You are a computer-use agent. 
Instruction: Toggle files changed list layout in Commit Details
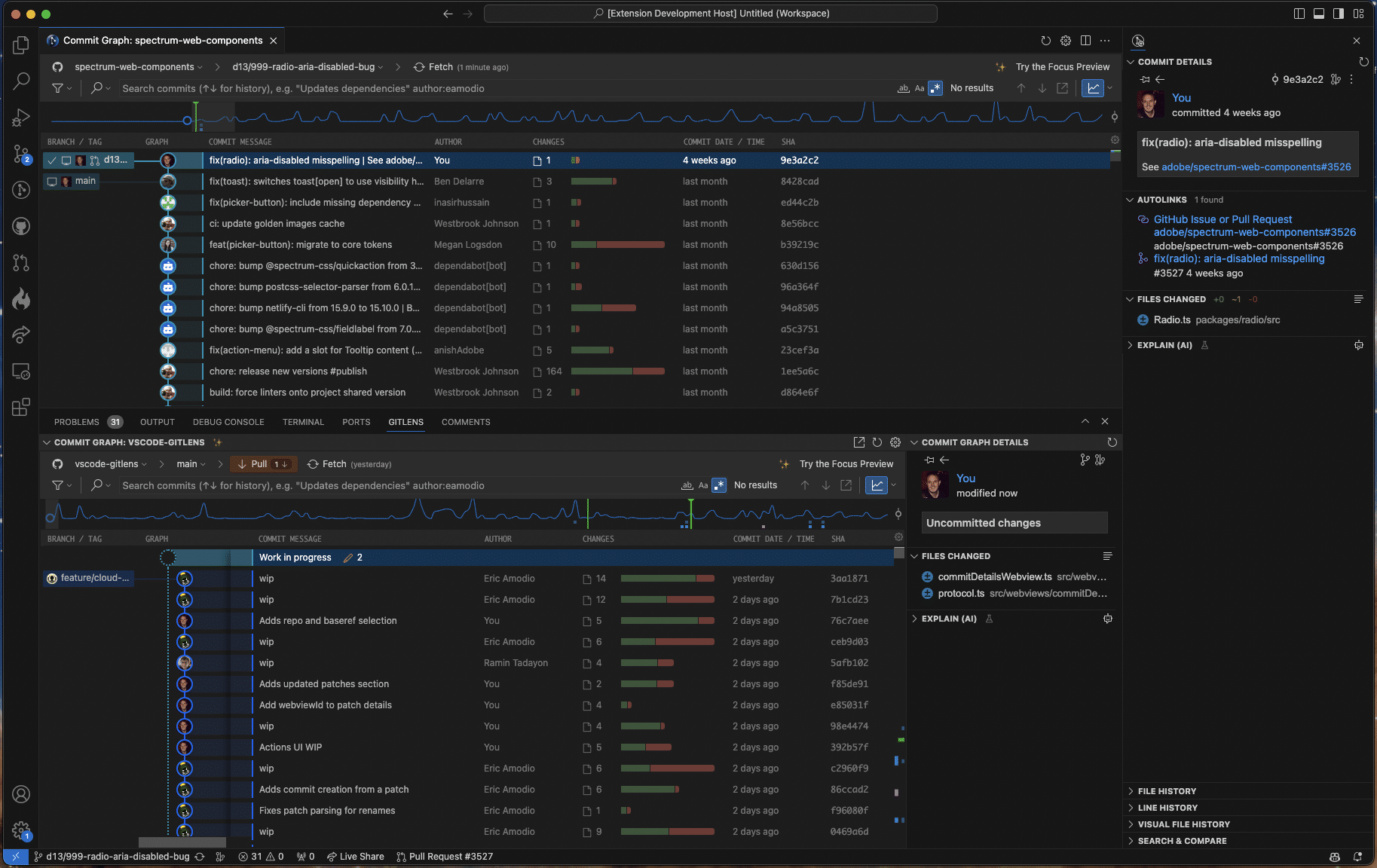1358,299
